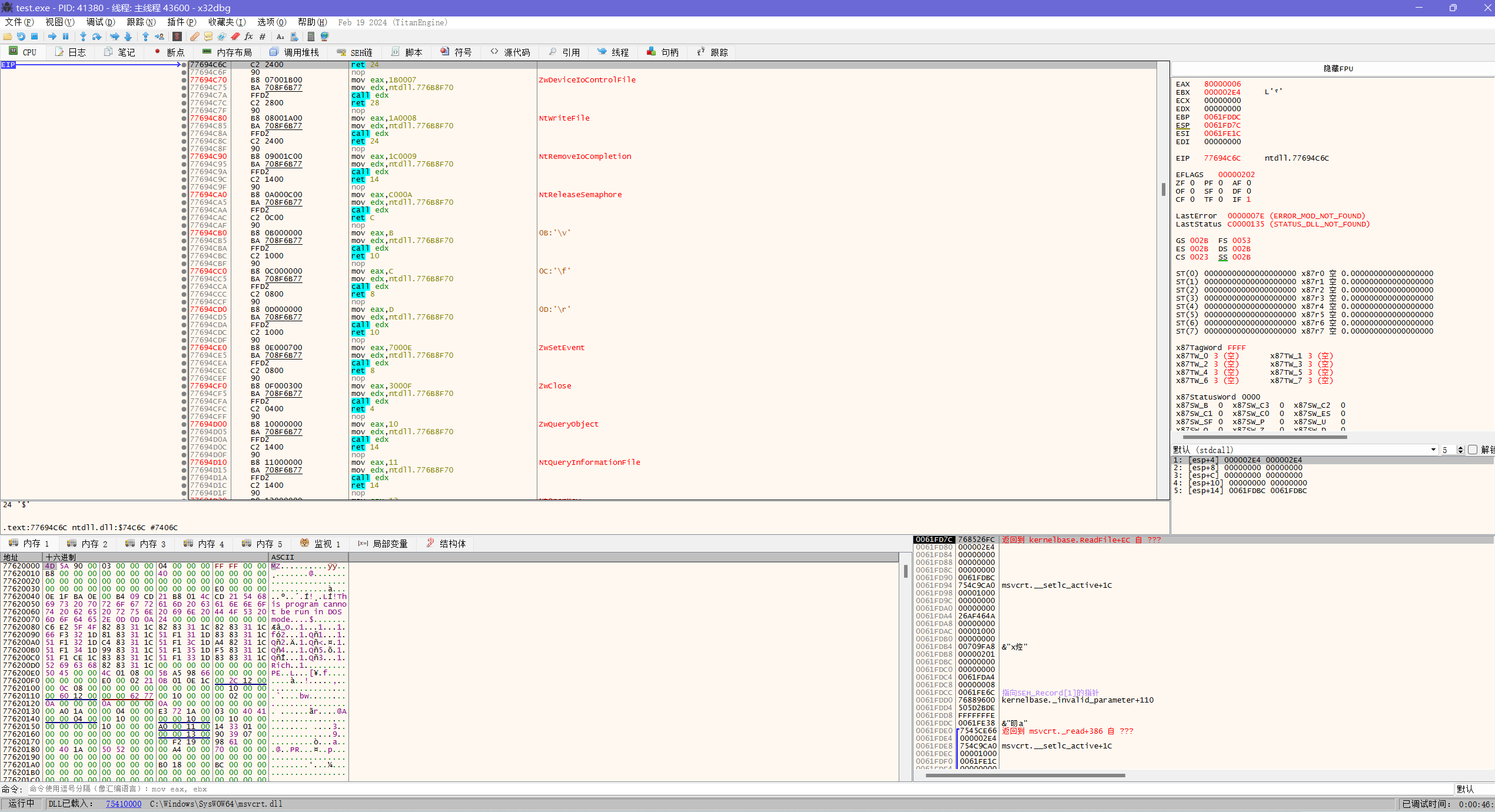Select the 监视 1 watch tab

point(321,544)
